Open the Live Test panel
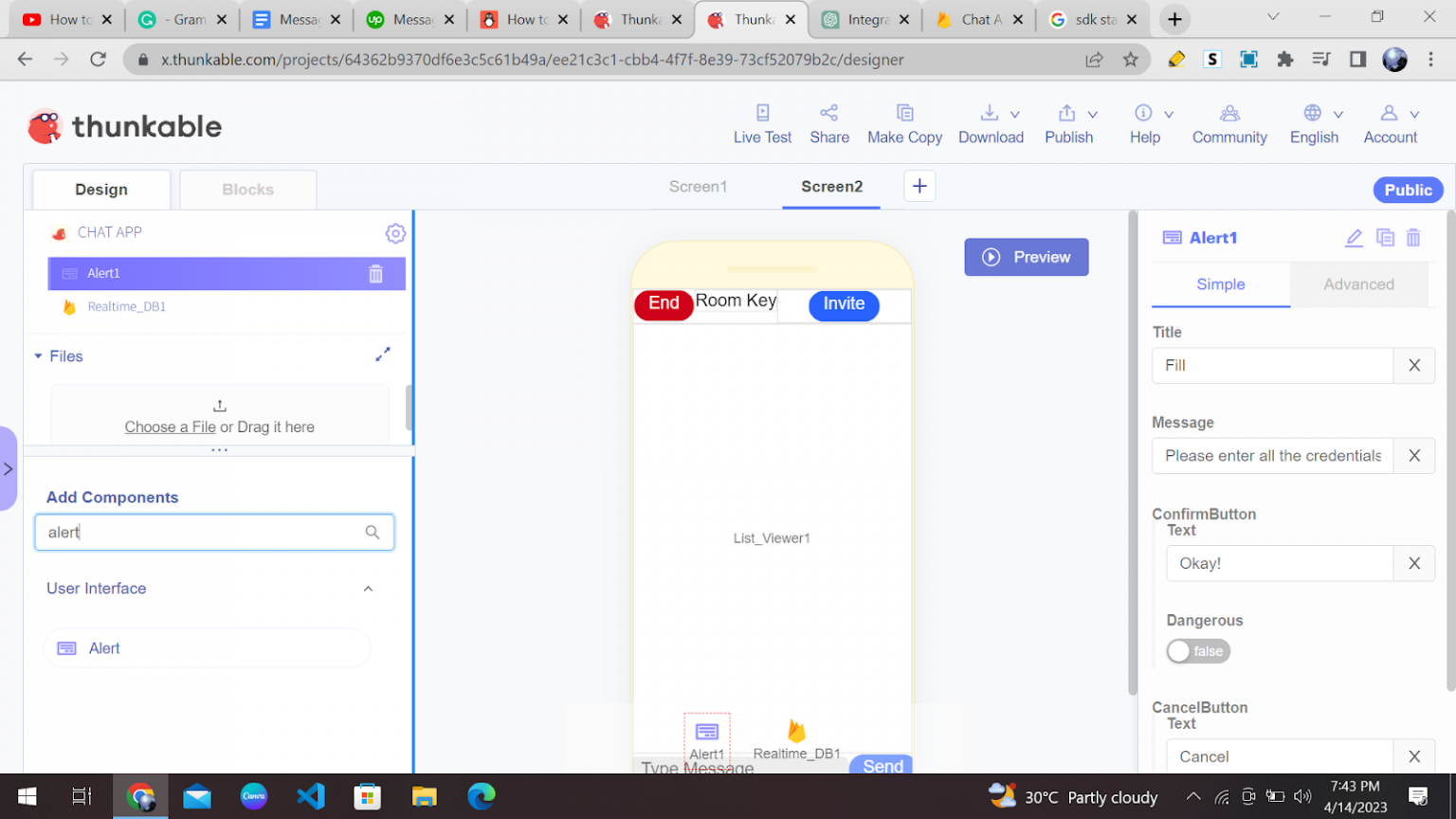Image resolution: width=1456 pixels, height=819 pixels. click(762, 123)
